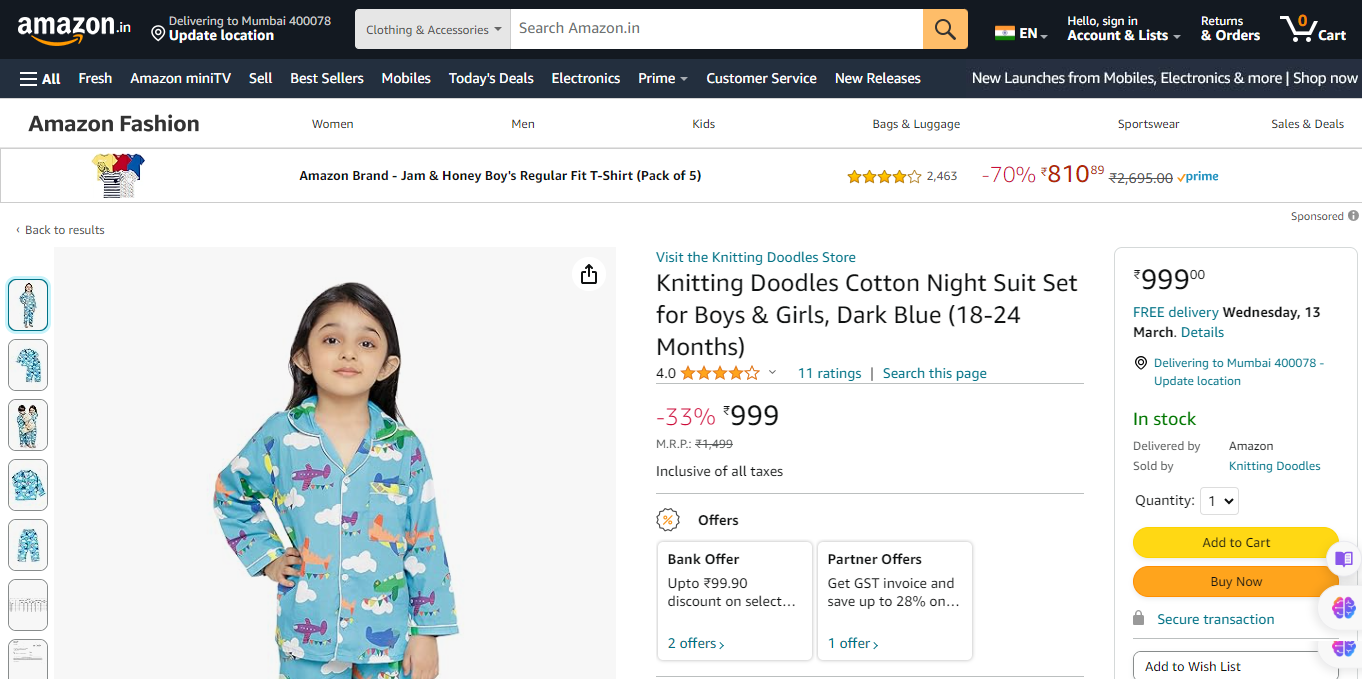
Task: Expand star ratings breakdown chevron
Action: click(772, 373)
